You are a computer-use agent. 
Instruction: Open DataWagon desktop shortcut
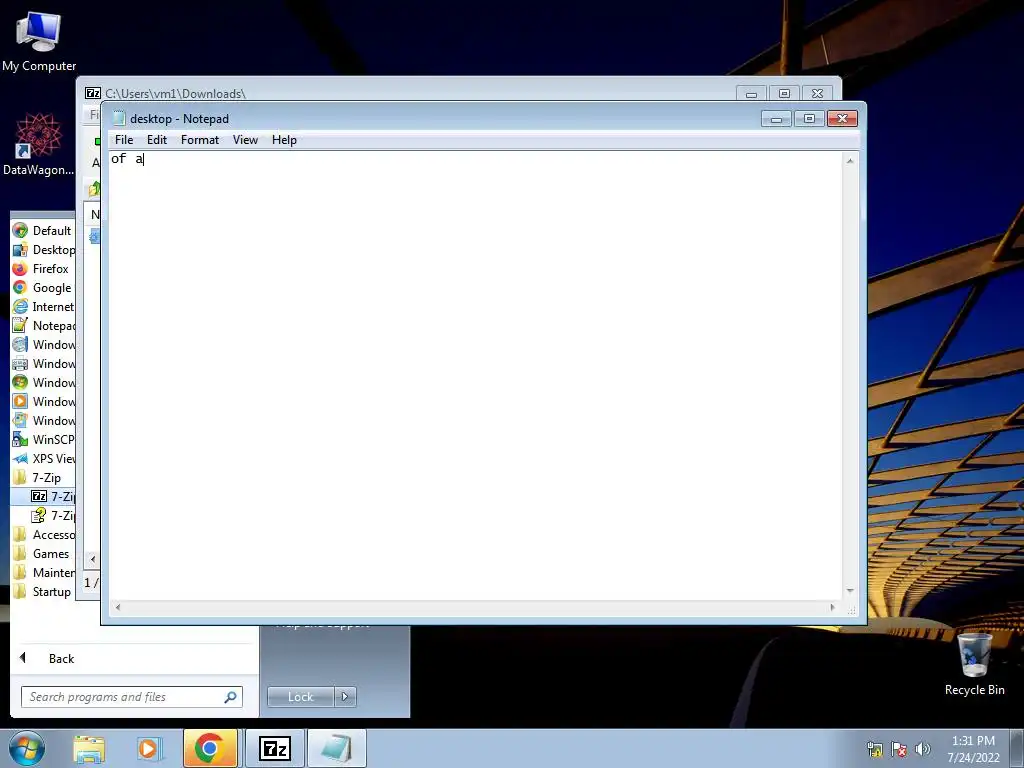[x=39, y=145]
